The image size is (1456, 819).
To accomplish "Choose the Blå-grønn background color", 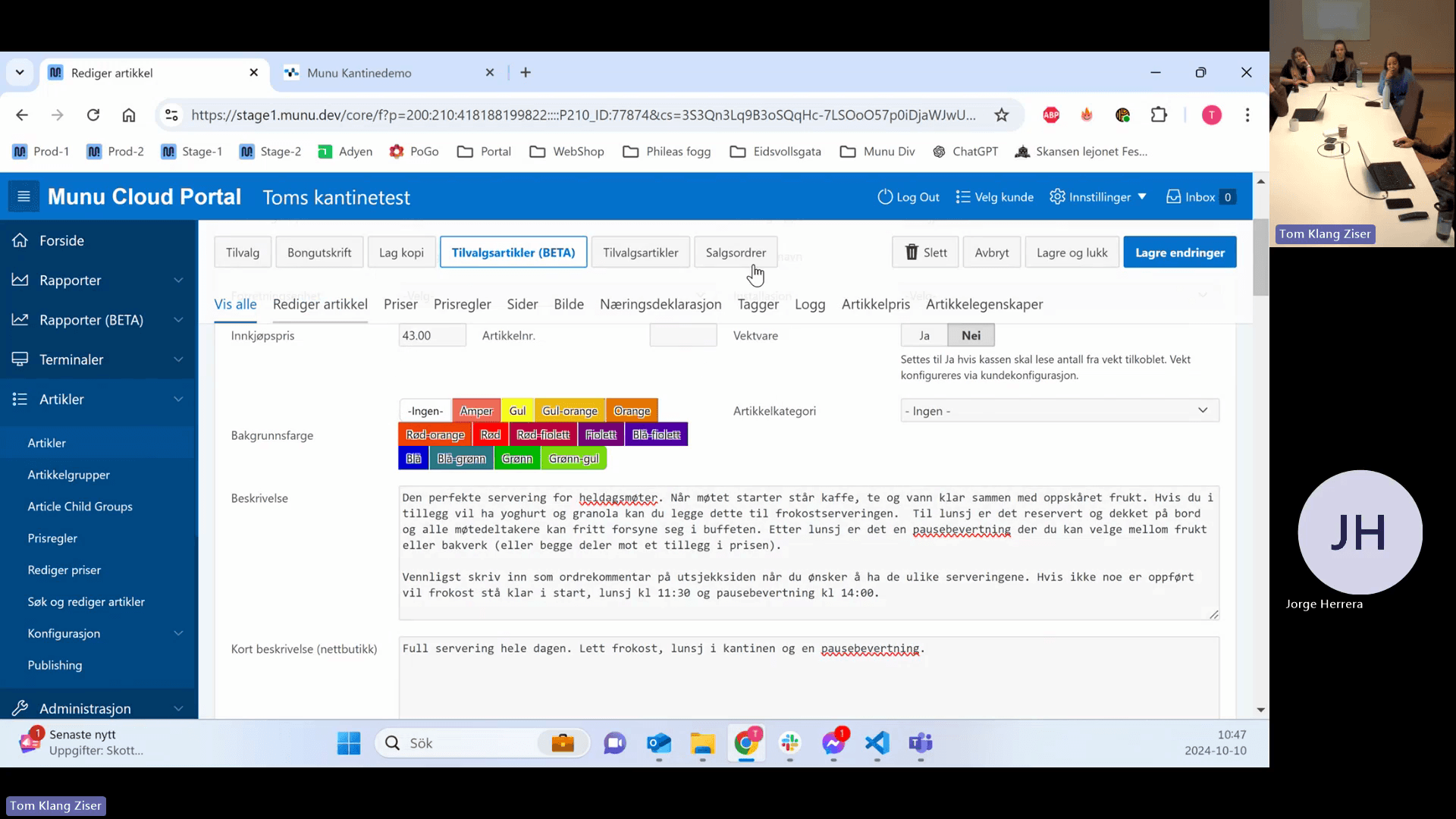I will click(461, 458).
